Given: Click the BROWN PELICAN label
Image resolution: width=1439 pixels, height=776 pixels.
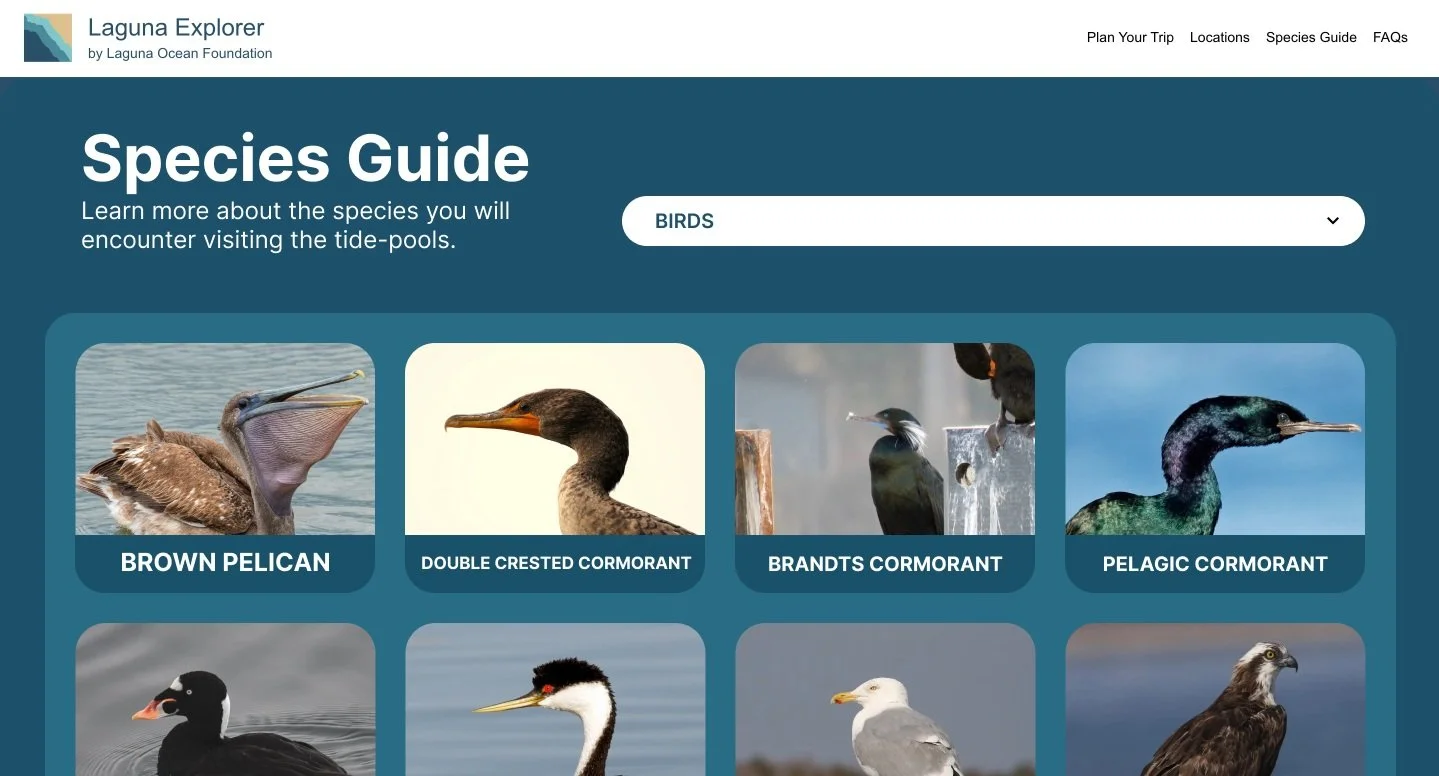Looking at the screenshot, I should 225,563.
